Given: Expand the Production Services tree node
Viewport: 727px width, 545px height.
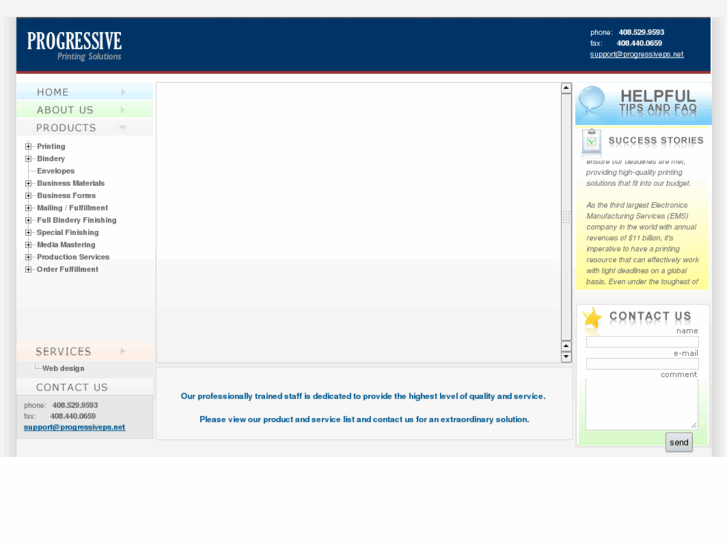Looking at the screenshot, I should pos(28,257).
